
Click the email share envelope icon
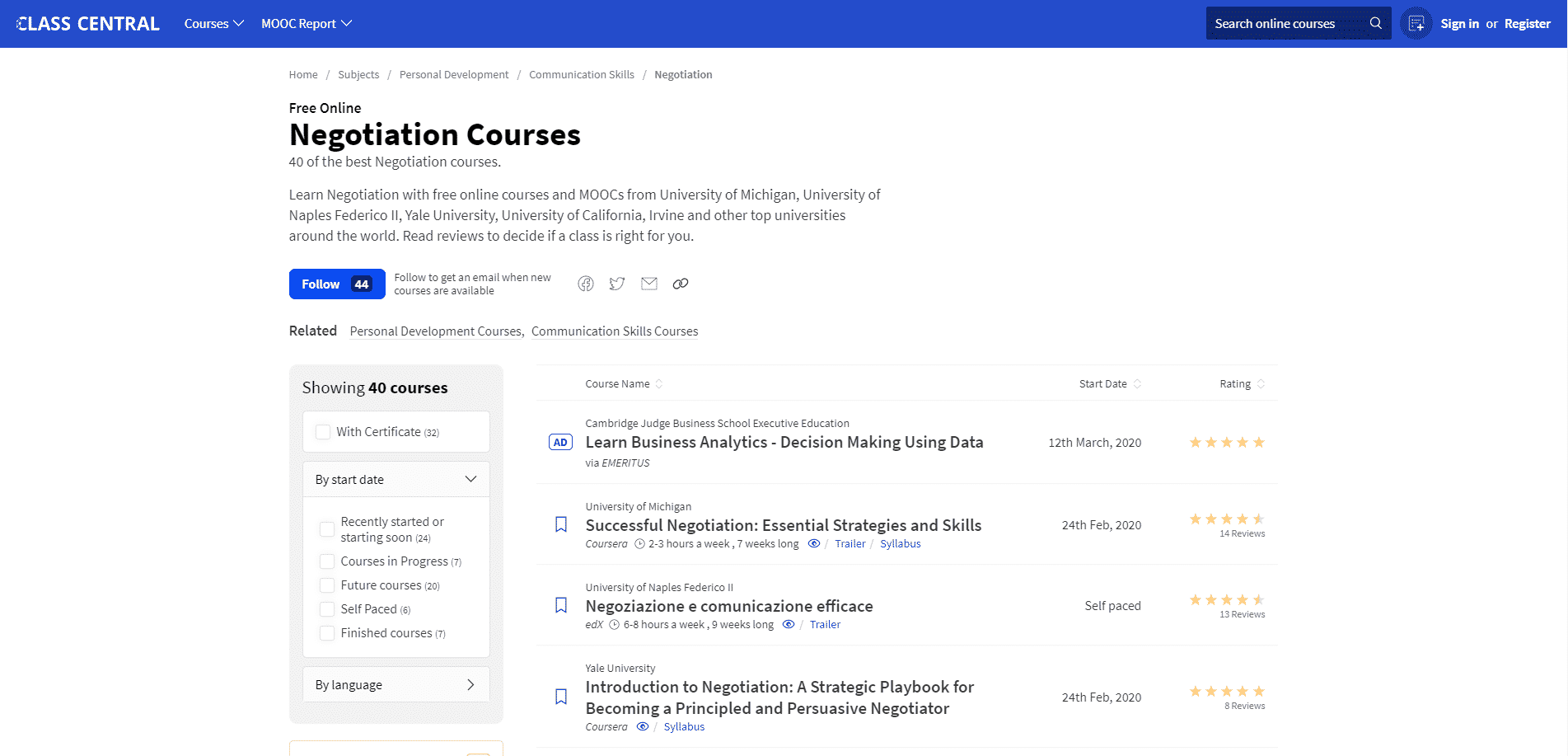click(649, 284)
